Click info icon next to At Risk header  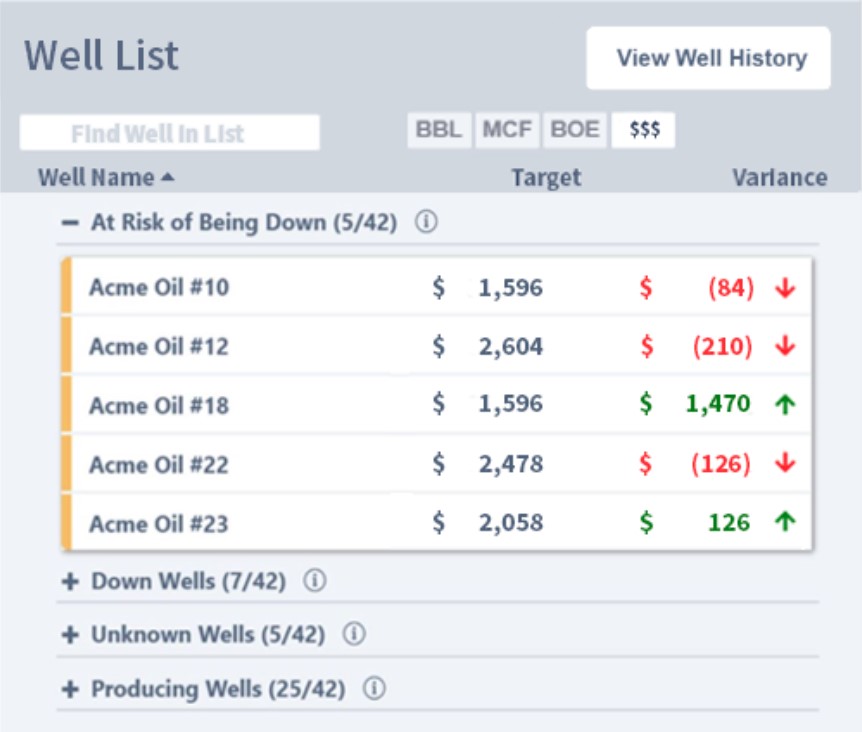pos(426,223)
